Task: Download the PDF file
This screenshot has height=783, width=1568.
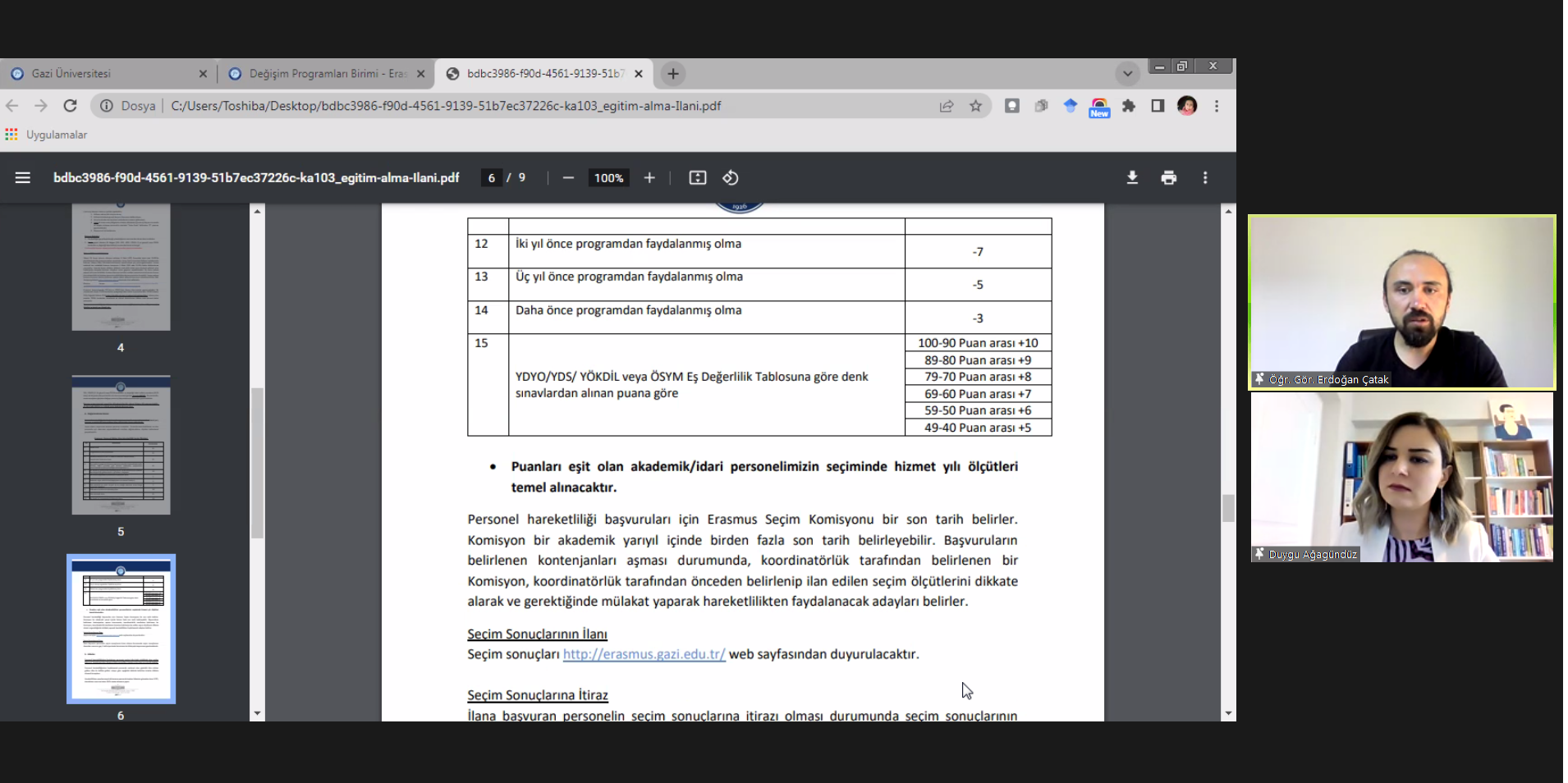Action: coord(1132,178)
